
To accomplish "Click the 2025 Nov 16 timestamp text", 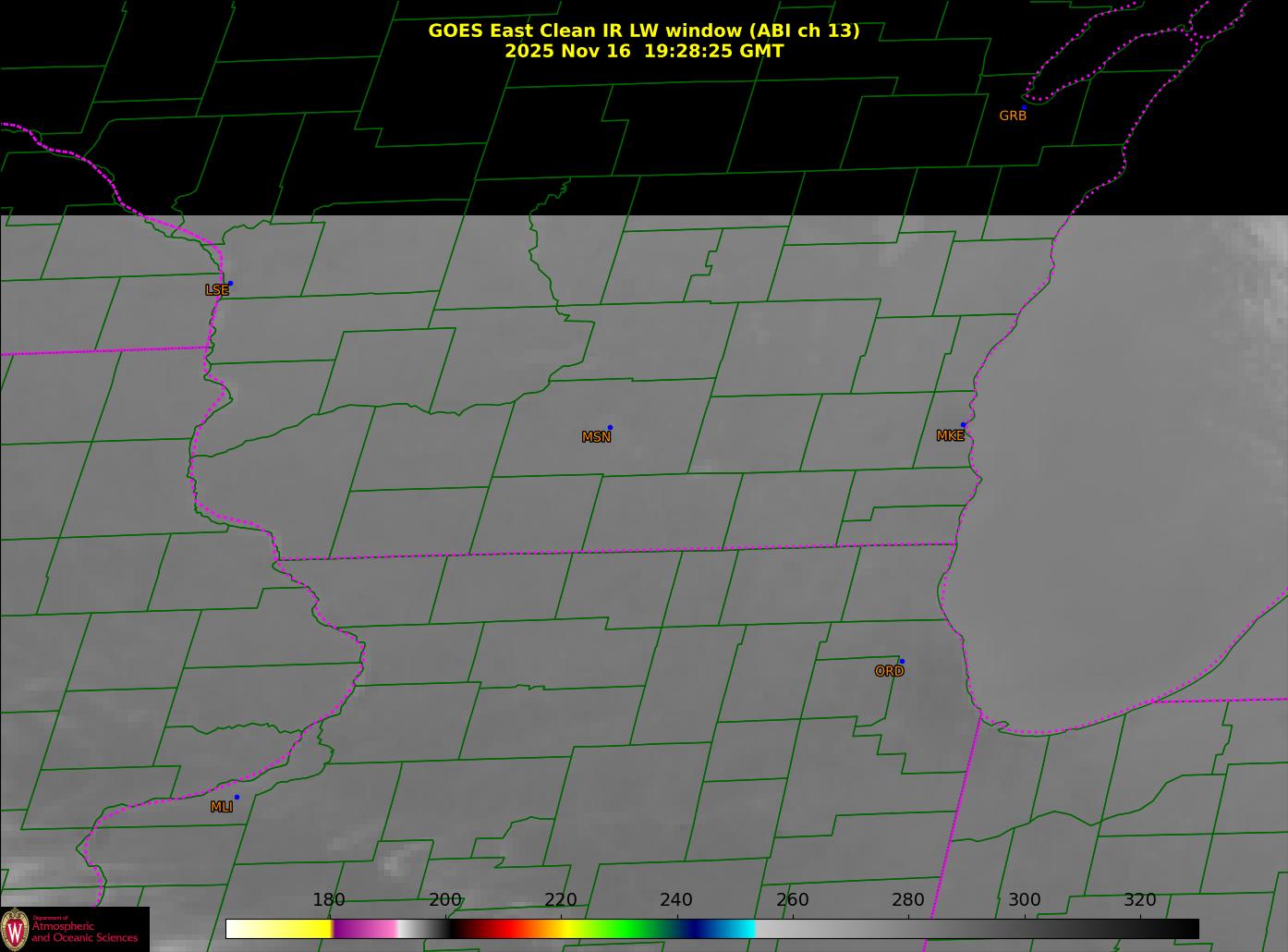I will tap(643, 51).
